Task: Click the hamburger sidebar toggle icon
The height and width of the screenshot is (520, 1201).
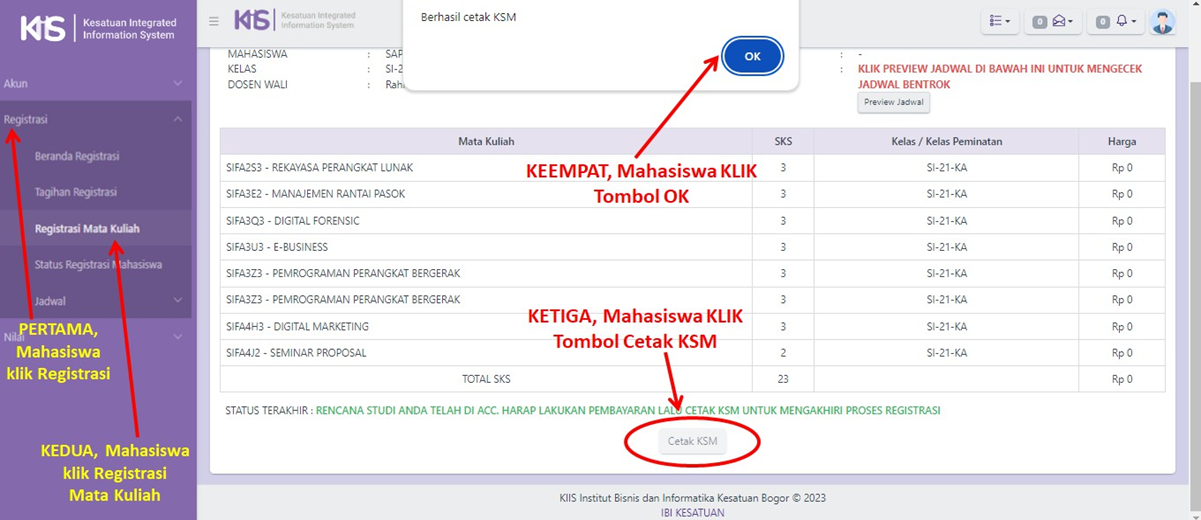Action: (x=214, y=22)
